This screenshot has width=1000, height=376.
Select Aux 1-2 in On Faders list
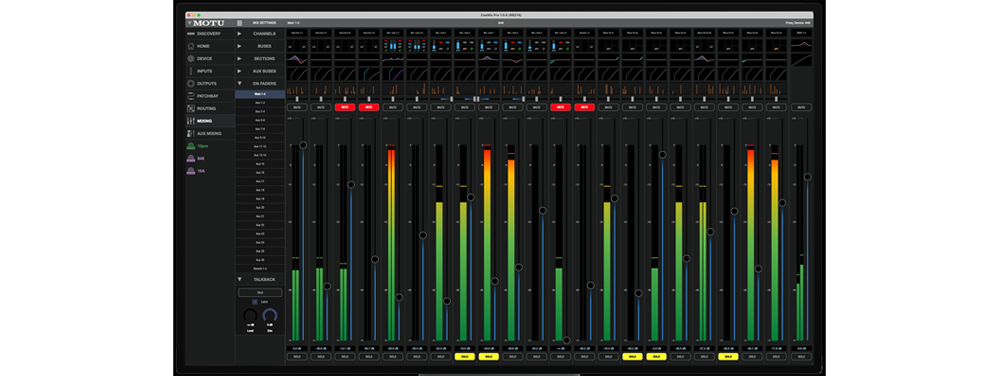click(260, 103)
